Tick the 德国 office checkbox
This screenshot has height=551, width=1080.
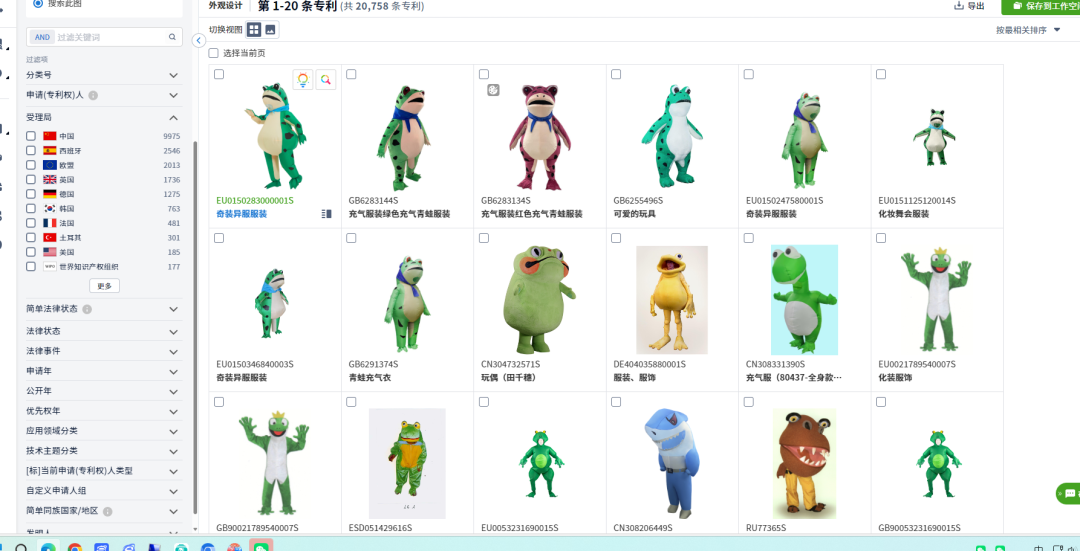(x=31, y=194)
